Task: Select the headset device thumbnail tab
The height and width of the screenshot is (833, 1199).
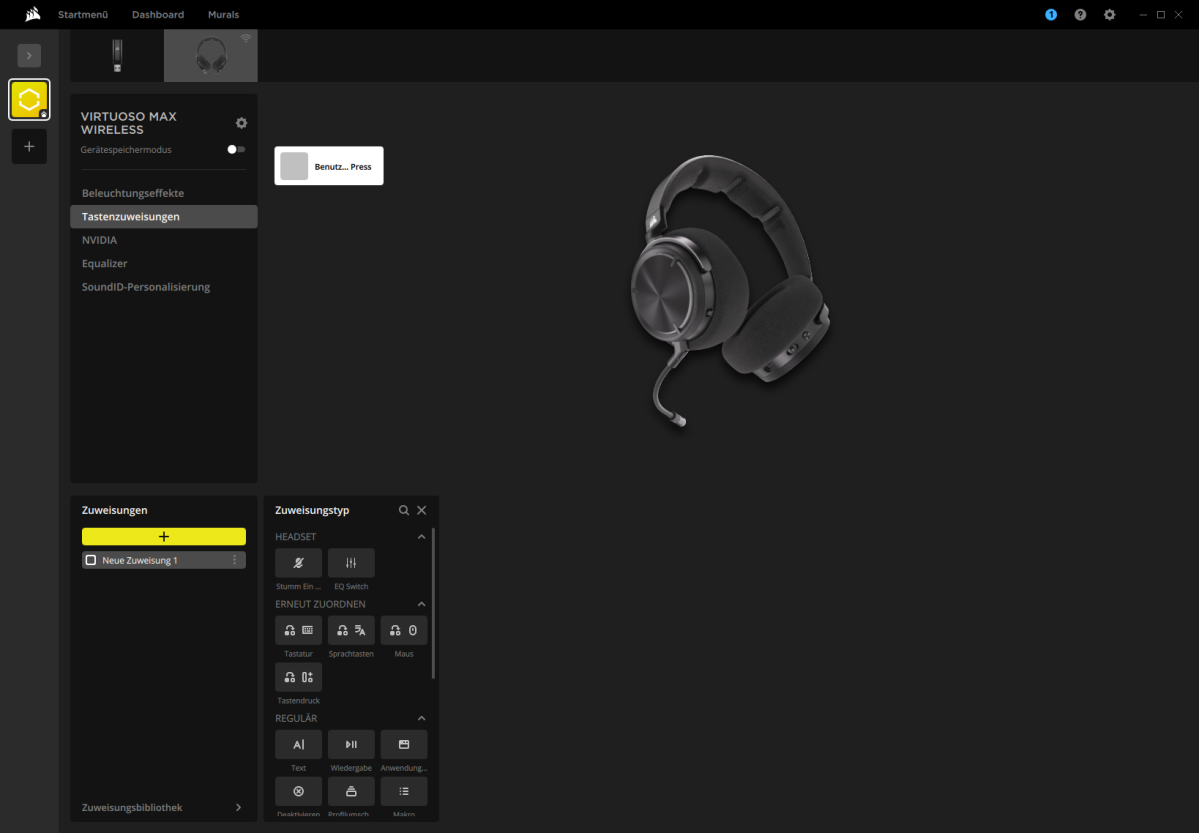Action: tap(211, 56)
